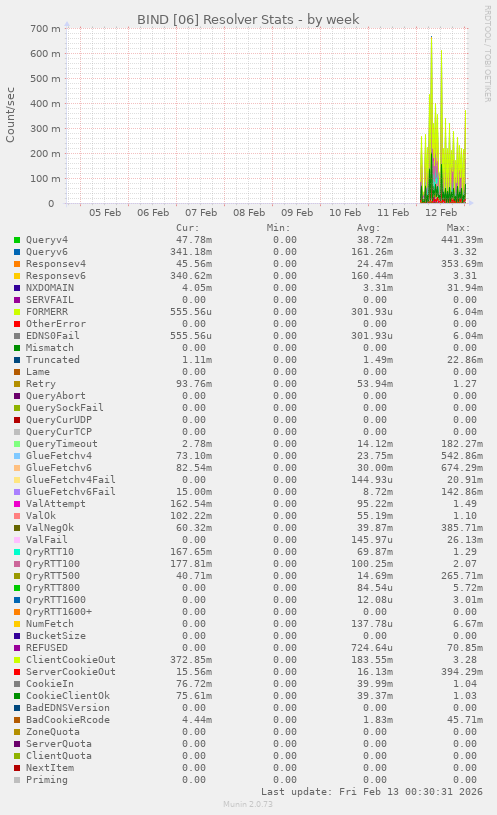Select the NXDOMAIN legend label
The image size is (497, 815).
(x=50, y=288)
